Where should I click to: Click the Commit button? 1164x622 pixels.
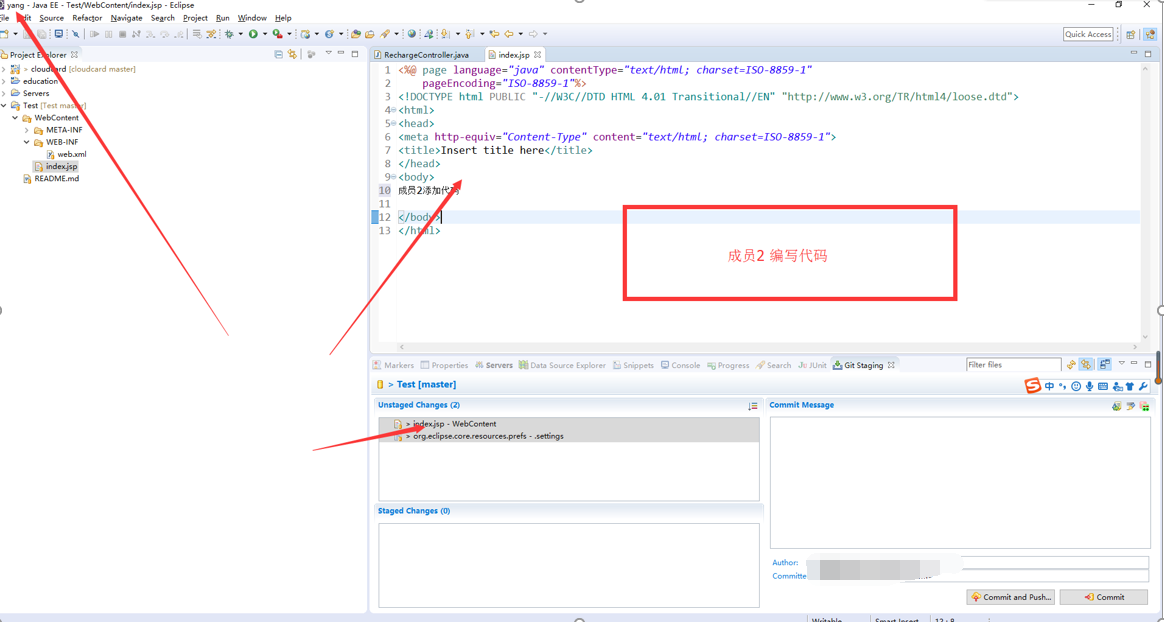pyautogui.click(x=1103, y=597)
